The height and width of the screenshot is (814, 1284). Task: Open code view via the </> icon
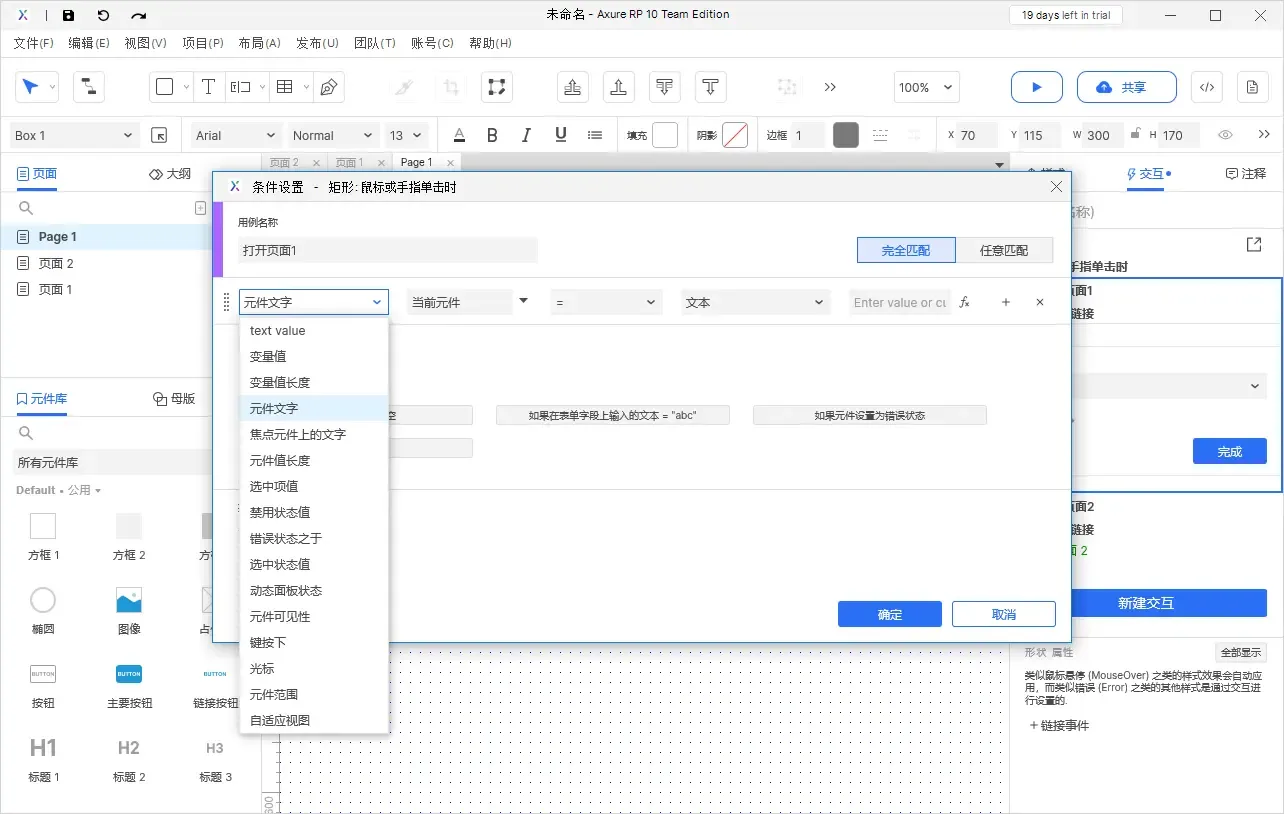point(1206,87)
